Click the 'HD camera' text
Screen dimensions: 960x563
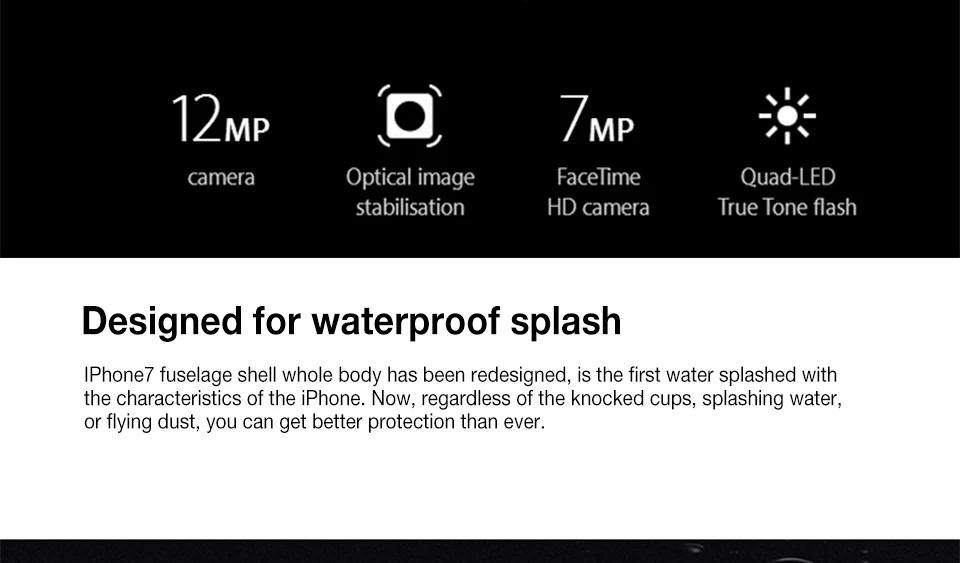598,207
